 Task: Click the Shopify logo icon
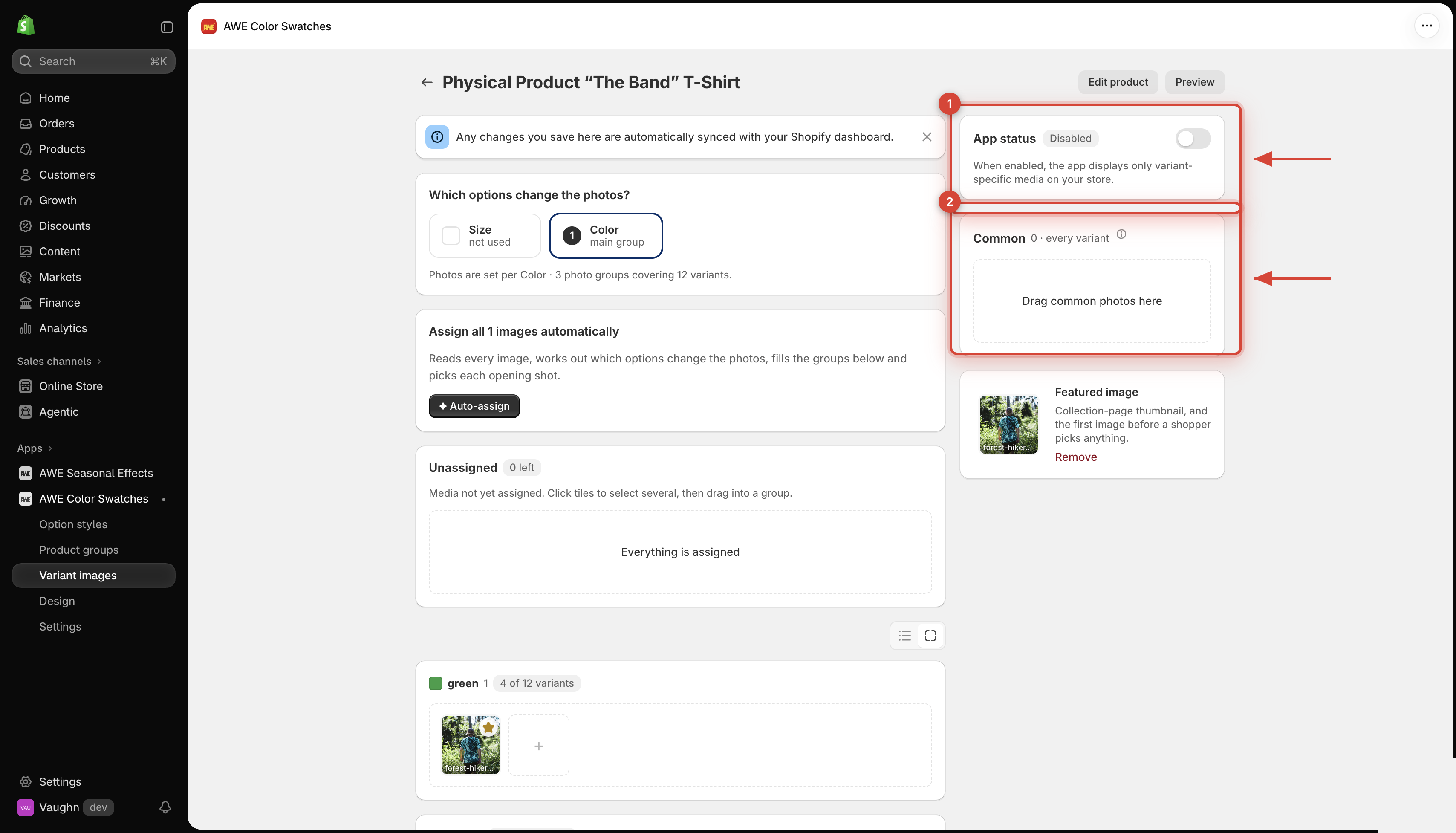26,26
